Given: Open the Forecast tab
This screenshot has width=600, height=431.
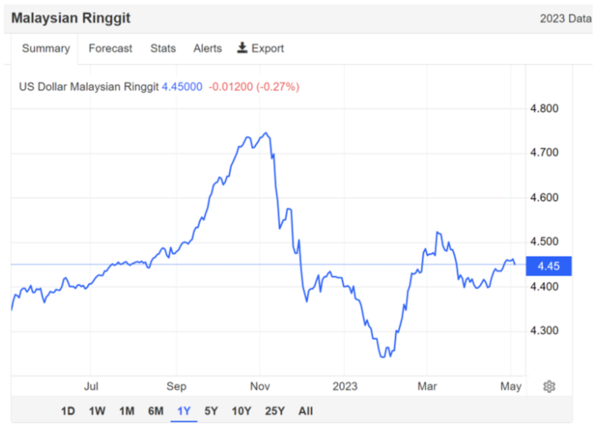Looking at the screenshot, I should pos(110,48).
